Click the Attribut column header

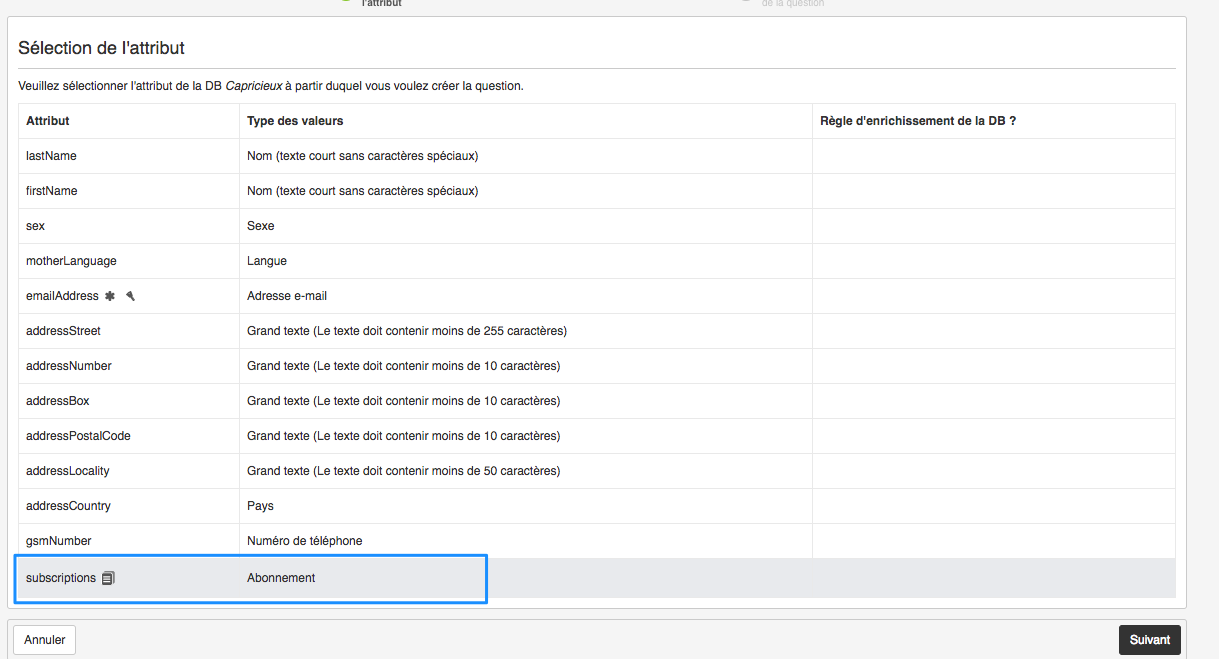click(48, 120)
